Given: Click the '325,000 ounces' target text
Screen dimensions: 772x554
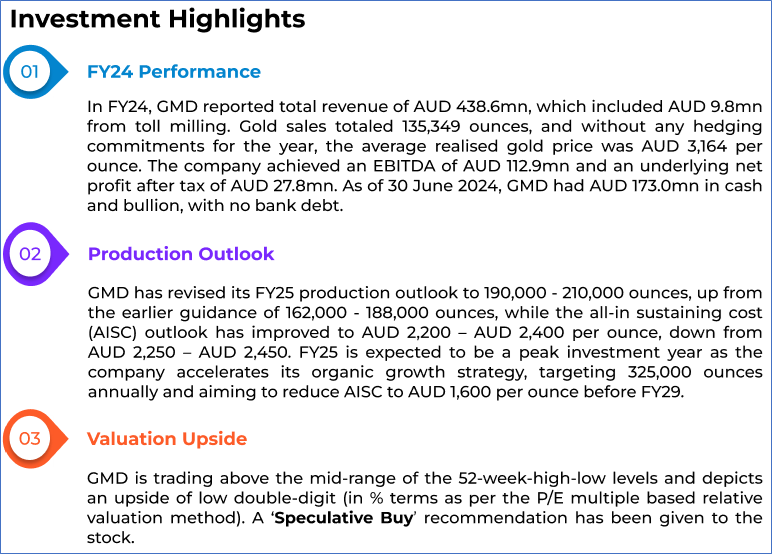Looking at the screenshot, I should pos(695,372).
